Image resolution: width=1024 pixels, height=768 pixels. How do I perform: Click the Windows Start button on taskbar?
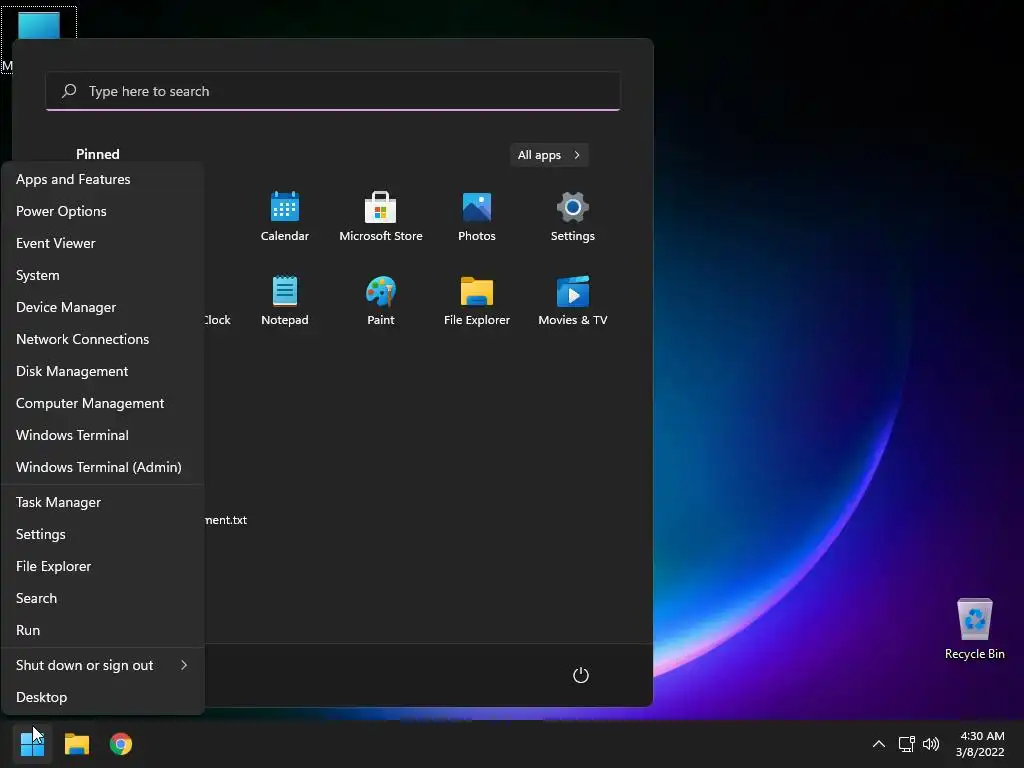click(32, 744)
